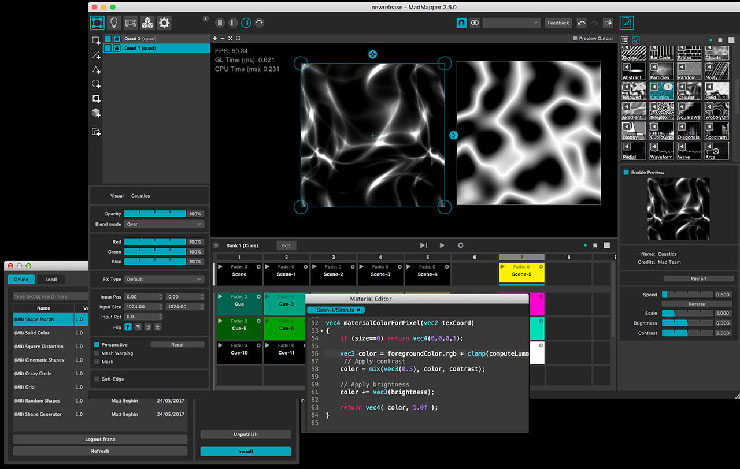This screenshot has height=469, width=740.
Task: Enable the Mesh Warping checkbox
Action: (x=97, y=353)
